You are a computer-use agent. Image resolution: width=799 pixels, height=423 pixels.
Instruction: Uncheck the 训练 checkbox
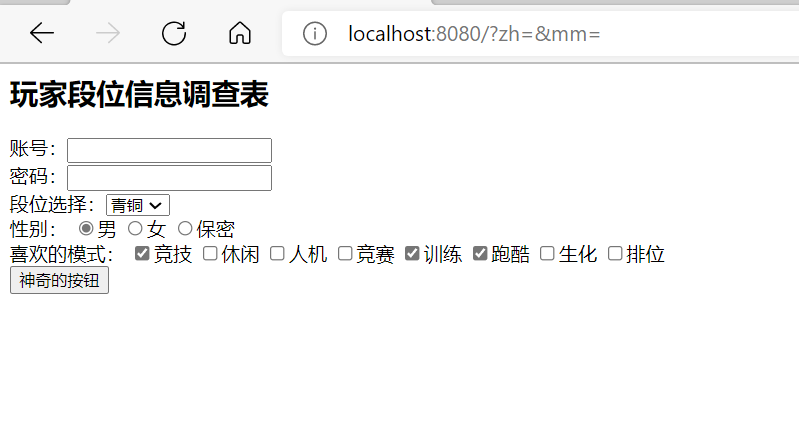(412, 253)
